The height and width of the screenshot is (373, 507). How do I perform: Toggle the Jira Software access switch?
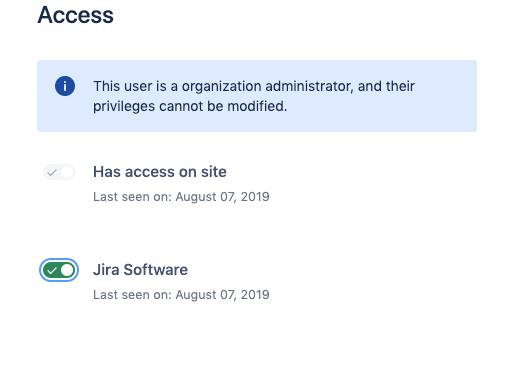[59, 270]
